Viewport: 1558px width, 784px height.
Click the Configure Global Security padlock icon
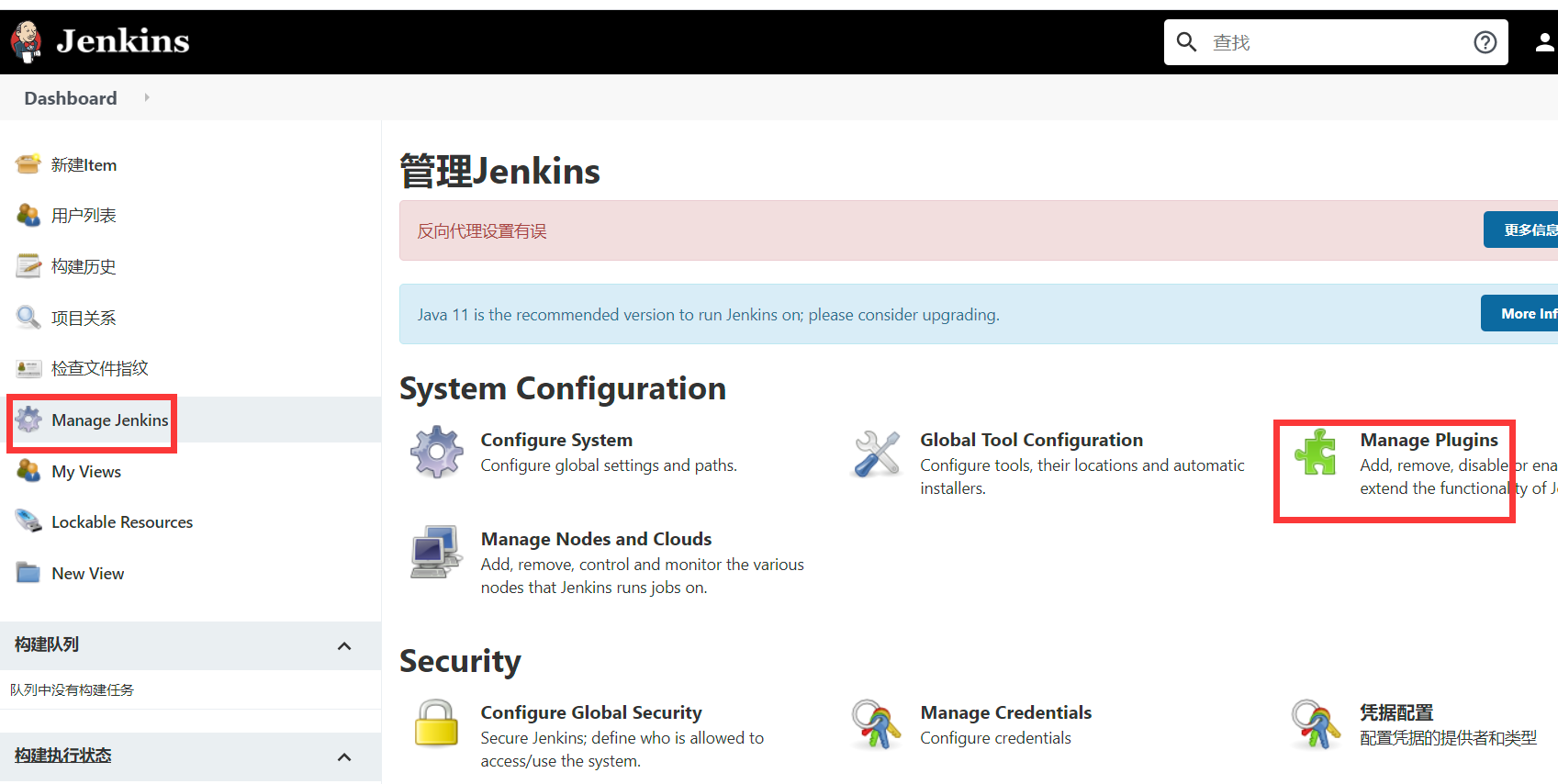(x=436, y=723)
